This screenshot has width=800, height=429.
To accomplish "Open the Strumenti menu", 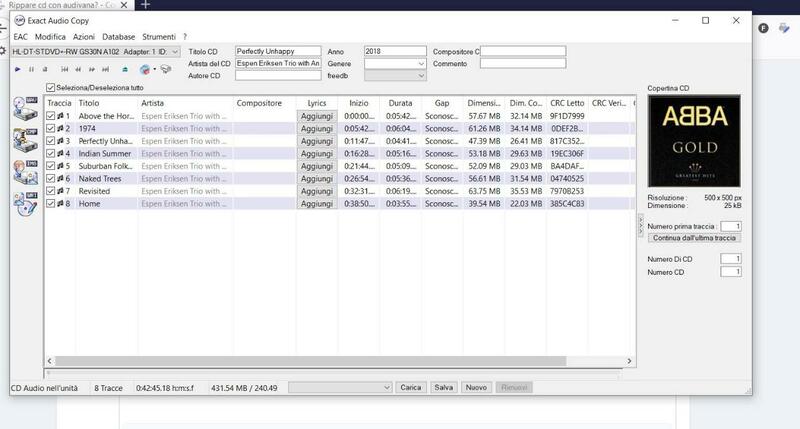I will tap(159, 36).
